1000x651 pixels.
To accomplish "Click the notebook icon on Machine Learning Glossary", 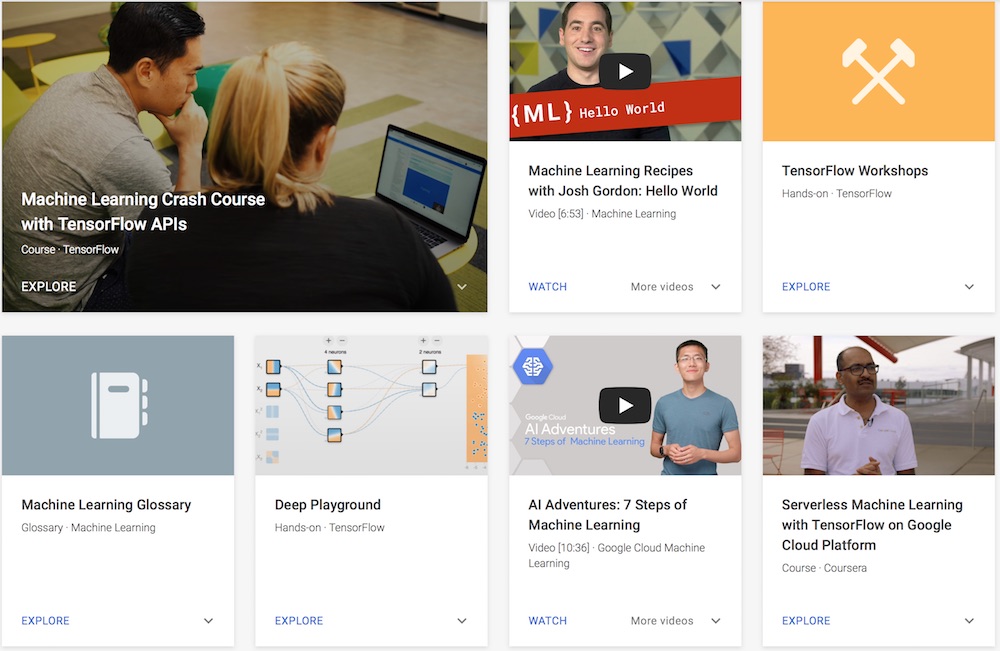I will pyautogui.click(x=118, y=404).
